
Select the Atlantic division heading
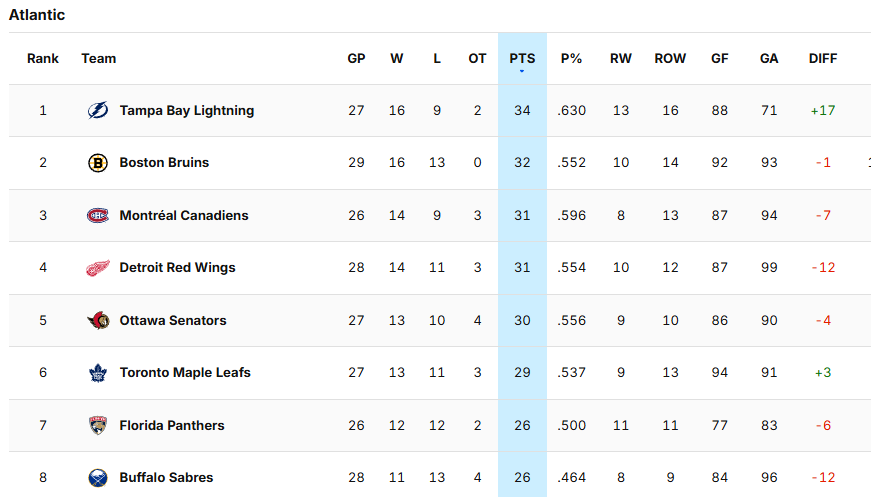point(37,15)
